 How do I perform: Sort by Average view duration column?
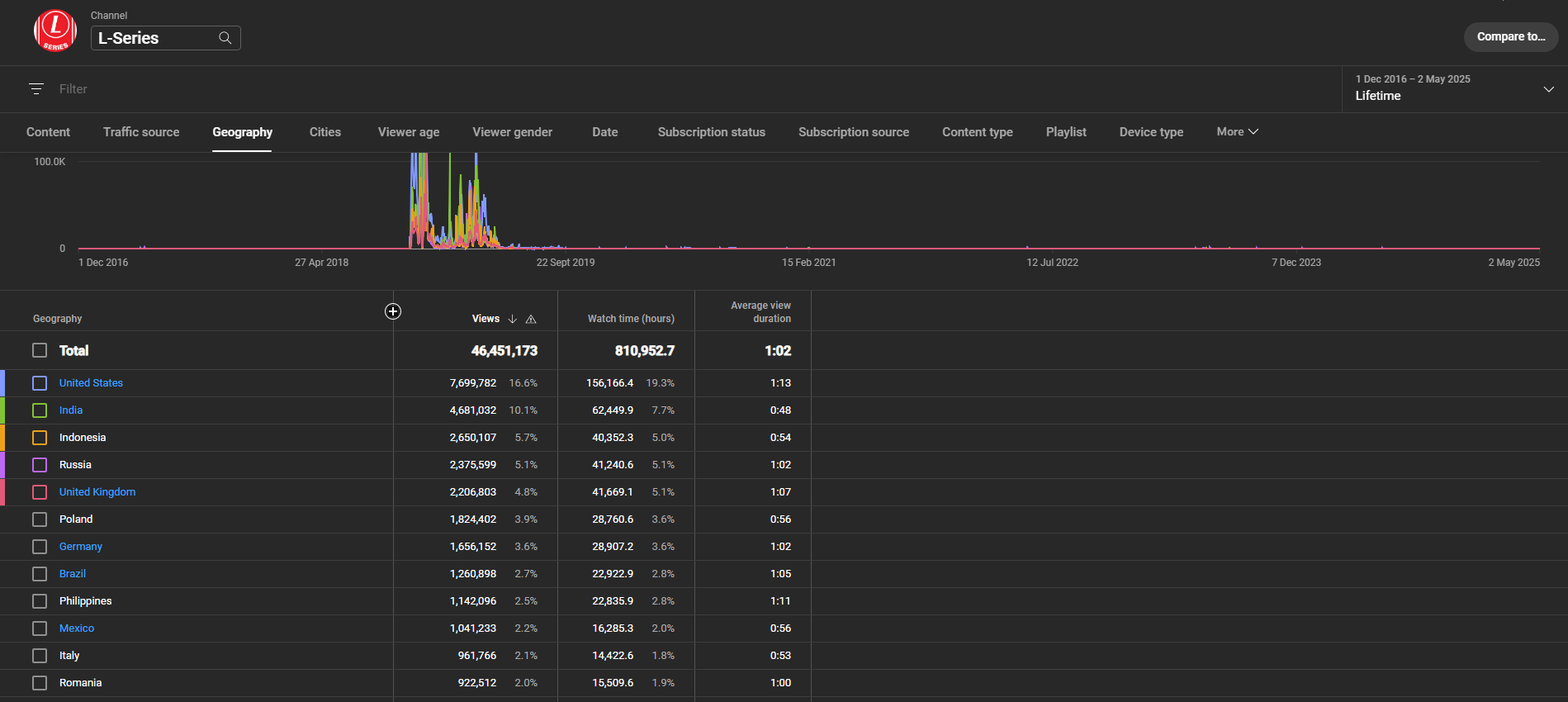pyautogui.click(x=760, y=312)
